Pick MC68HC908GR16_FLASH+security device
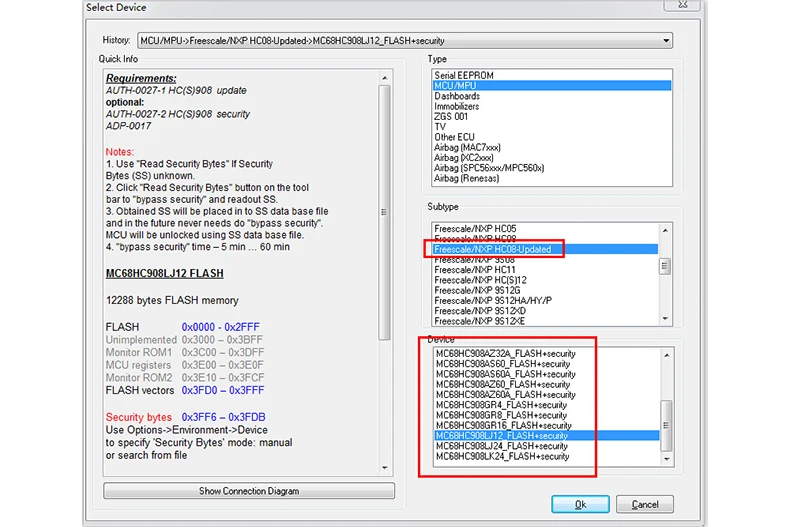The image size is (790, 527). 503,426
